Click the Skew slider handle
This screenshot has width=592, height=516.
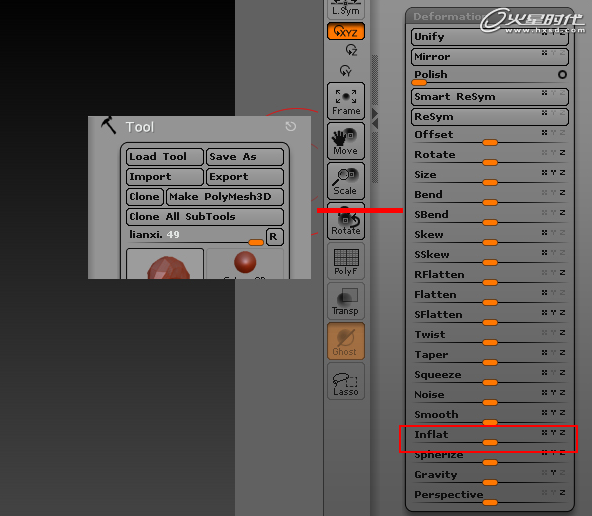coord(490,243)
